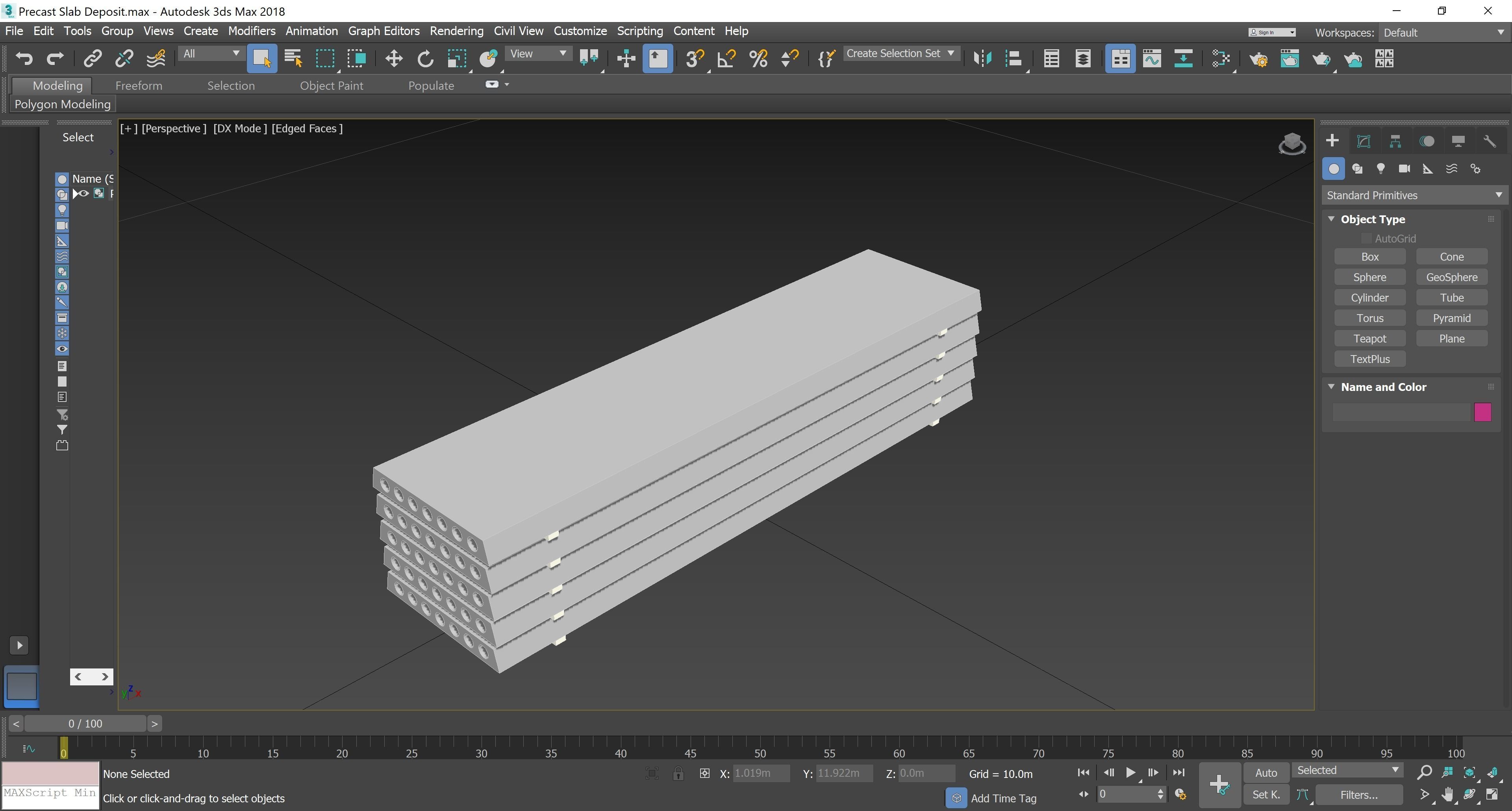The width and height of the screenshot is (1512, 811).
Task: Select the Select and Link tool
Action: (93, 58)
